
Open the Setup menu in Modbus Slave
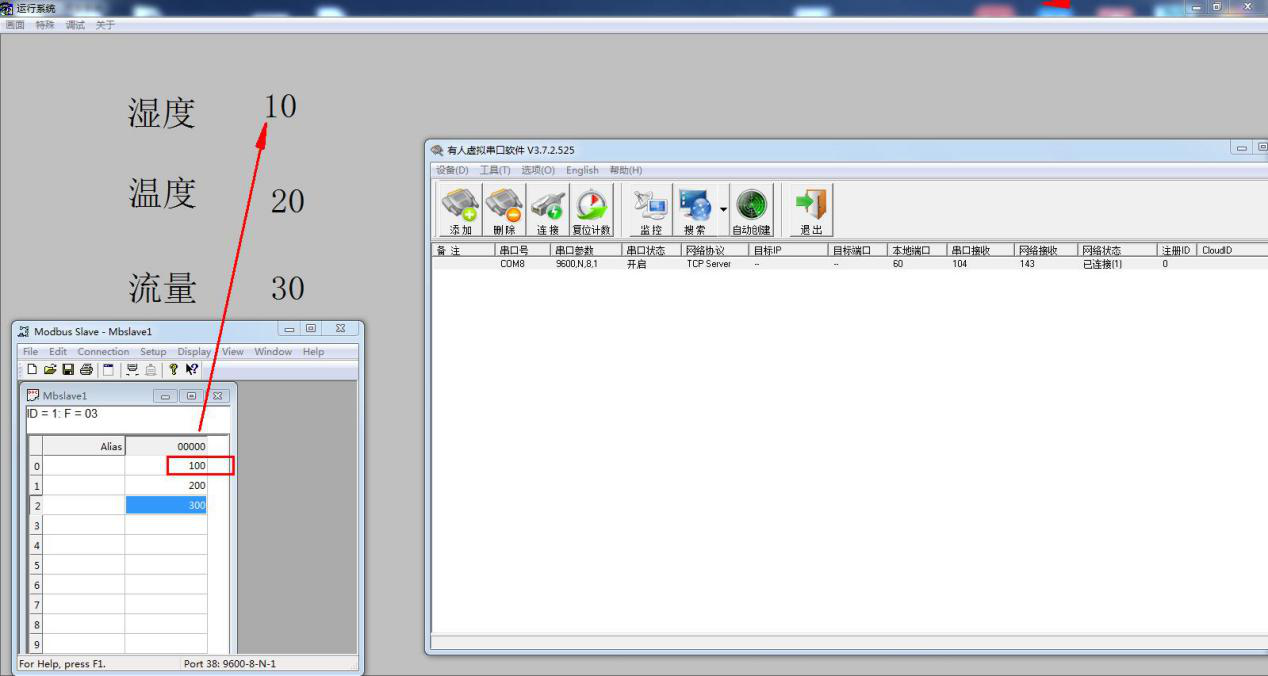153,352
